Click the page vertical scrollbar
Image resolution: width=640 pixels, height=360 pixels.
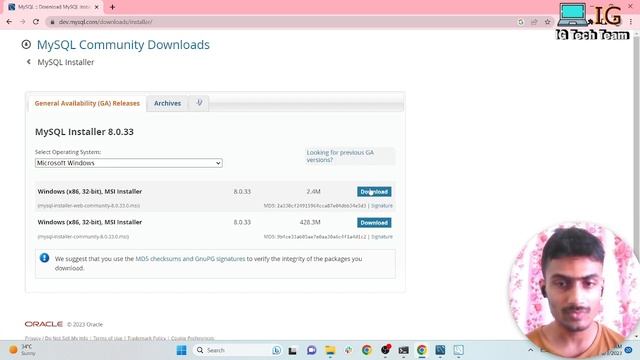point(637,184)
